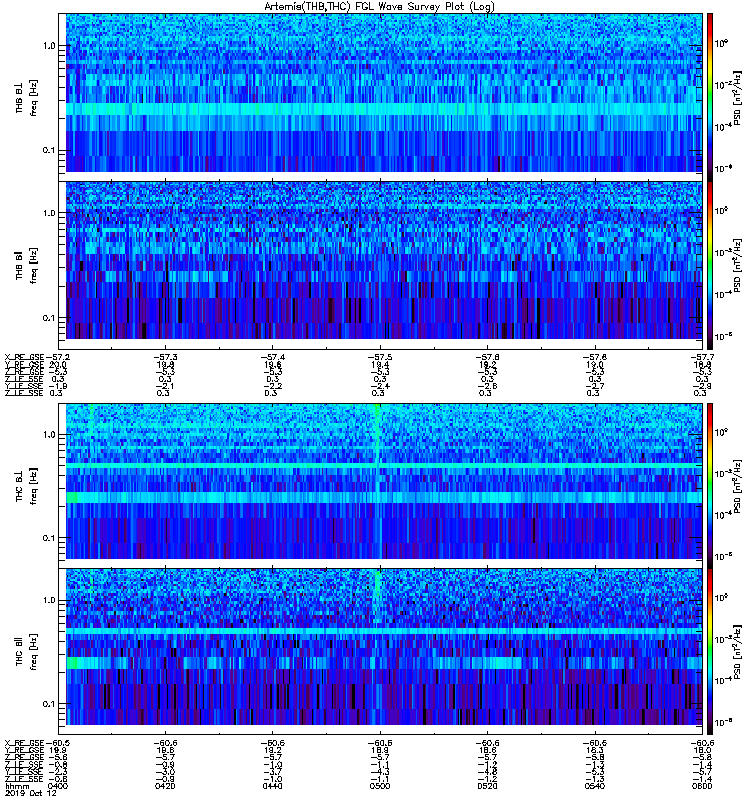The height and width of the screenshot is (800, 750).
Task: Click the 0520 time tick label
Action: [x=487, y=786]
